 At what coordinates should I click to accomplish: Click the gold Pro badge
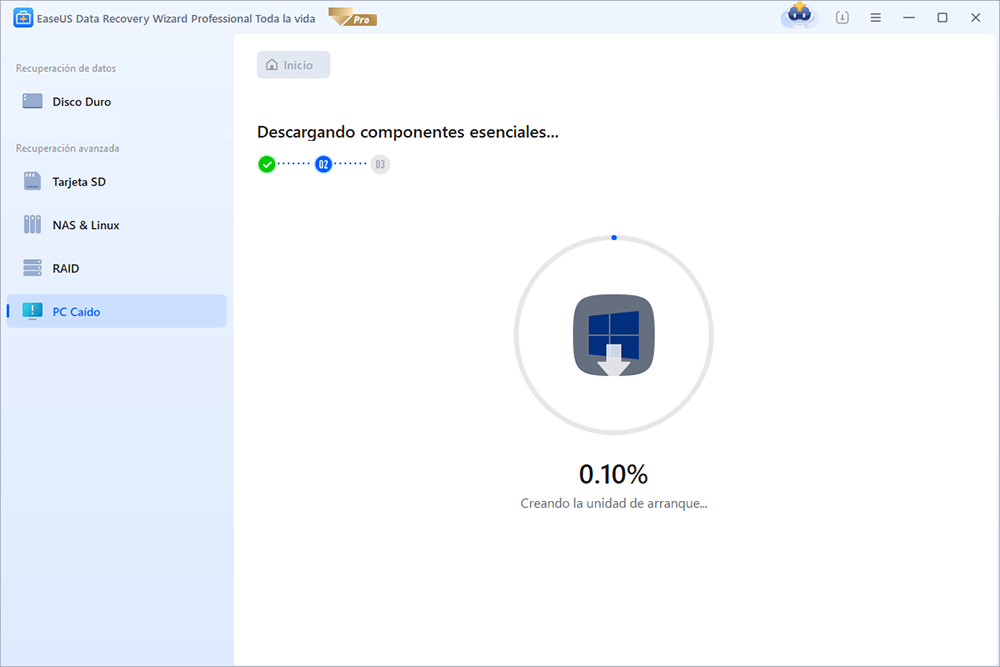pyautogui.click(x=353, y=17)
